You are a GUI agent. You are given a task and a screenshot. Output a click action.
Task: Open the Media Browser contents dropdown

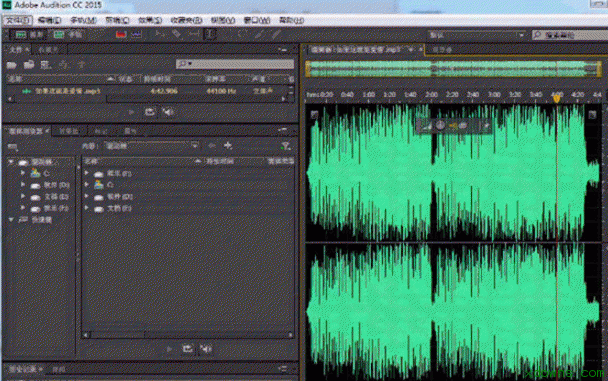point(152,146)
